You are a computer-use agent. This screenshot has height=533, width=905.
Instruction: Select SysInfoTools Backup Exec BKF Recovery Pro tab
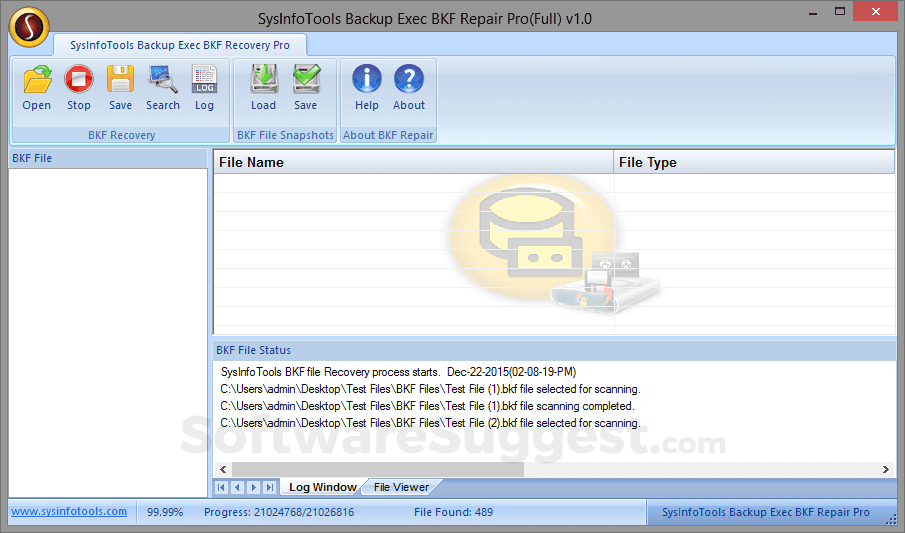pos(180,45)
